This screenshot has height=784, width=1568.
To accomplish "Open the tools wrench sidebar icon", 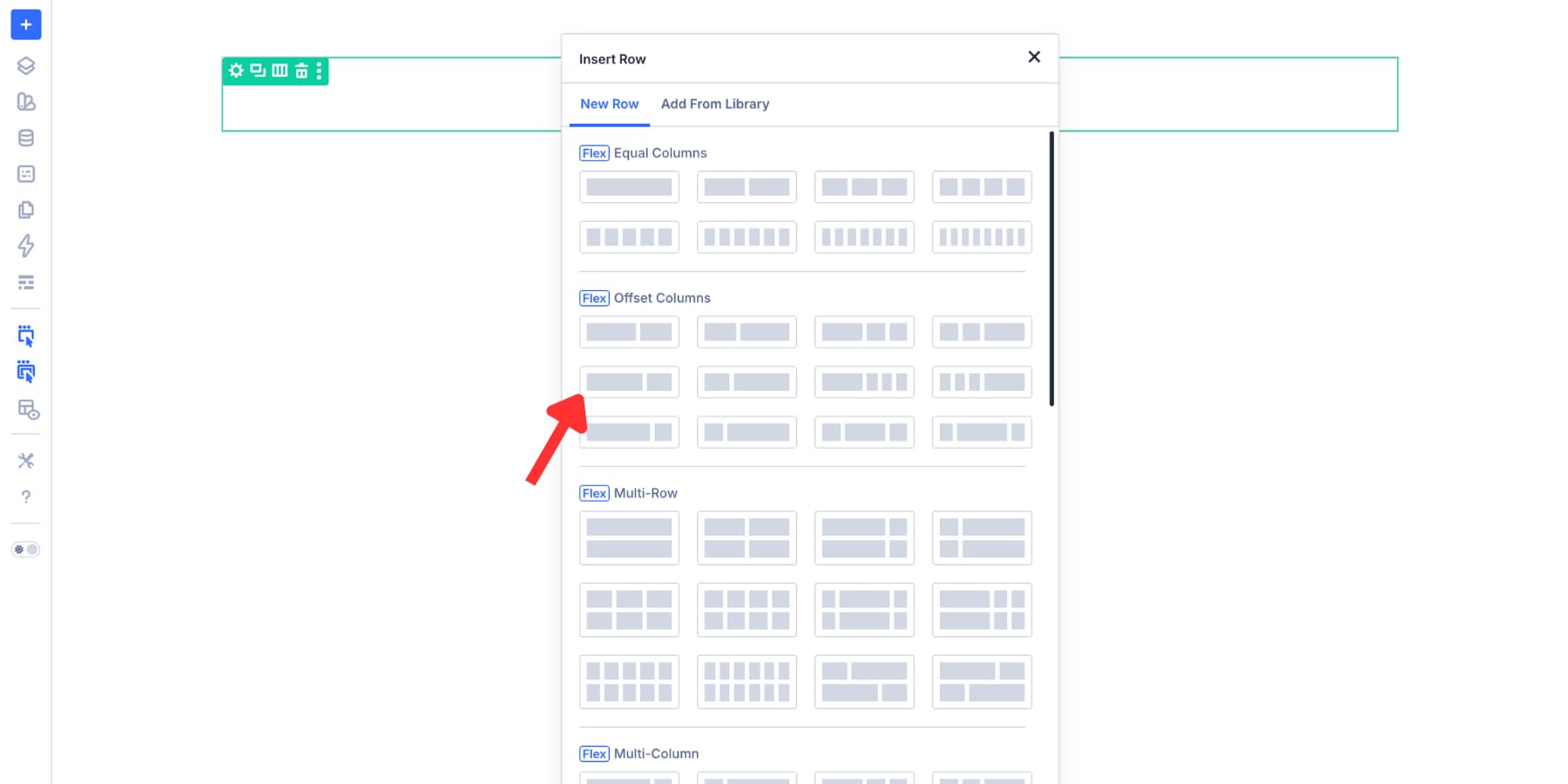I will pyautogui.click(x=26, y=461).
